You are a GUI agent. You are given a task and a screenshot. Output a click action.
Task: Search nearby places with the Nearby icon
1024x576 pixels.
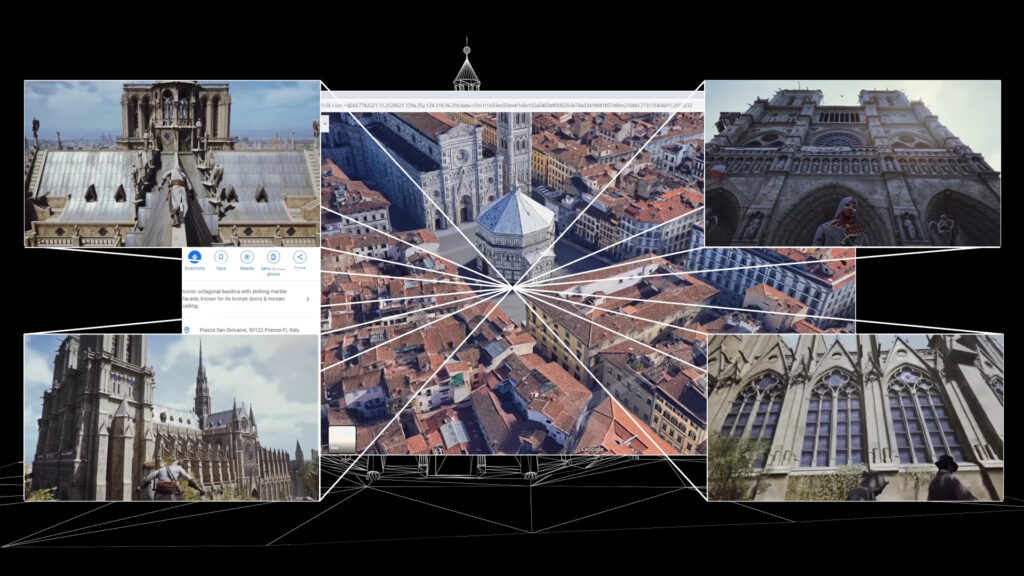click(248, 257)
